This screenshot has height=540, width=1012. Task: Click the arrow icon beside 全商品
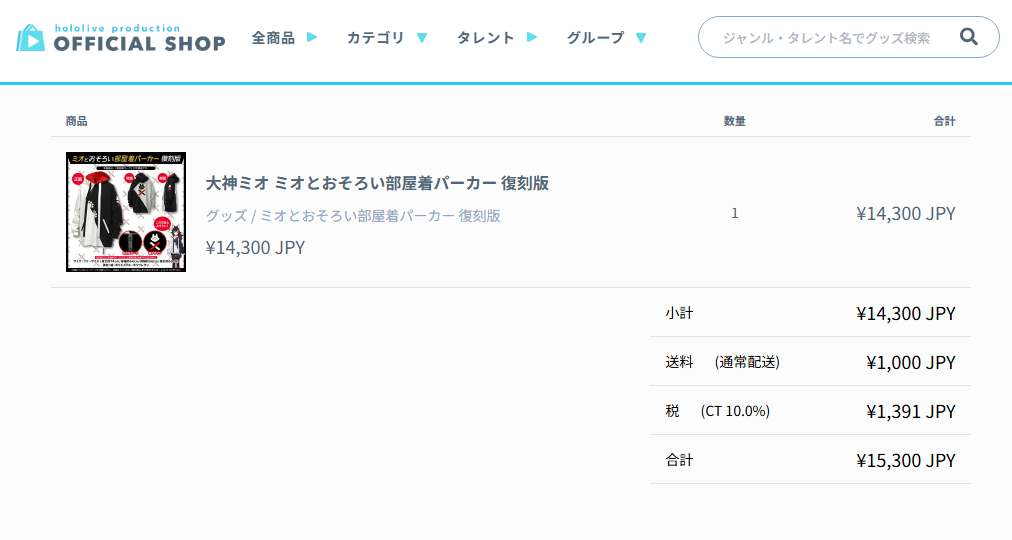pos(312,38)
